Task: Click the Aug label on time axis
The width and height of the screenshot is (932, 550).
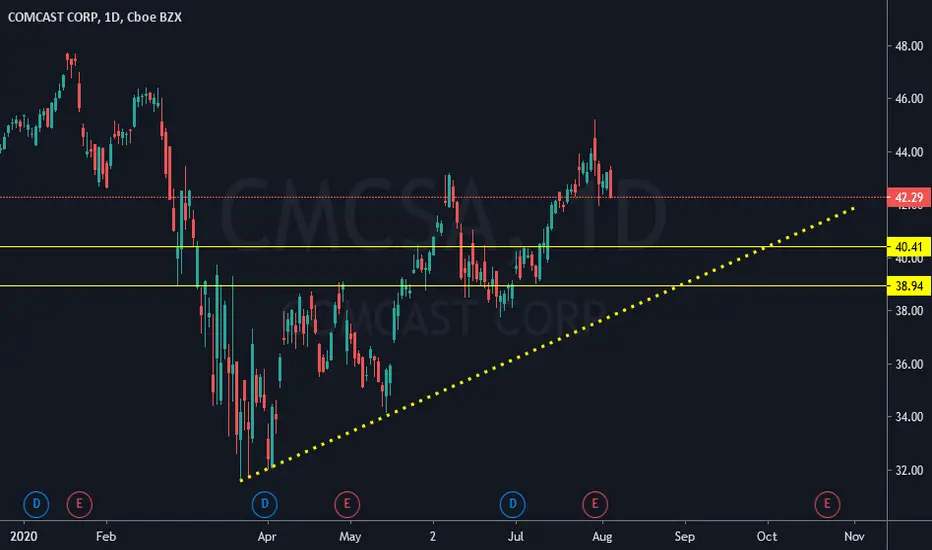Action: [x=602, y=536]
